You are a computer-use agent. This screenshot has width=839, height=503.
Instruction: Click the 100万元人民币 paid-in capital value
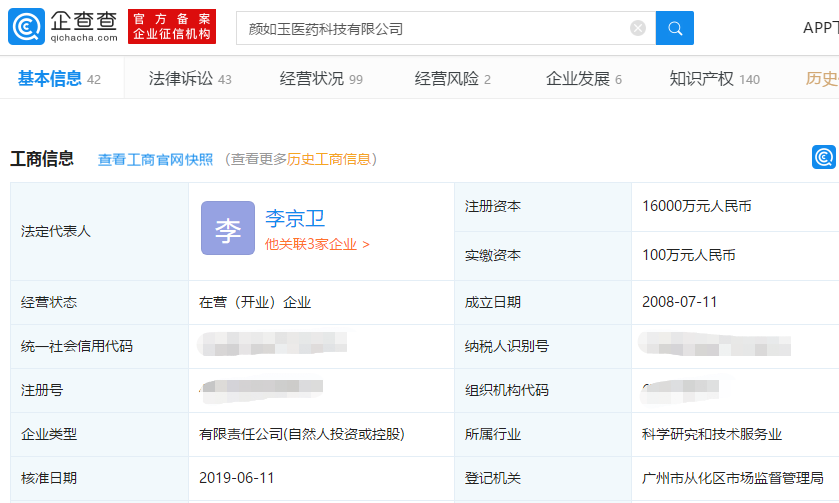click(689, 255)
